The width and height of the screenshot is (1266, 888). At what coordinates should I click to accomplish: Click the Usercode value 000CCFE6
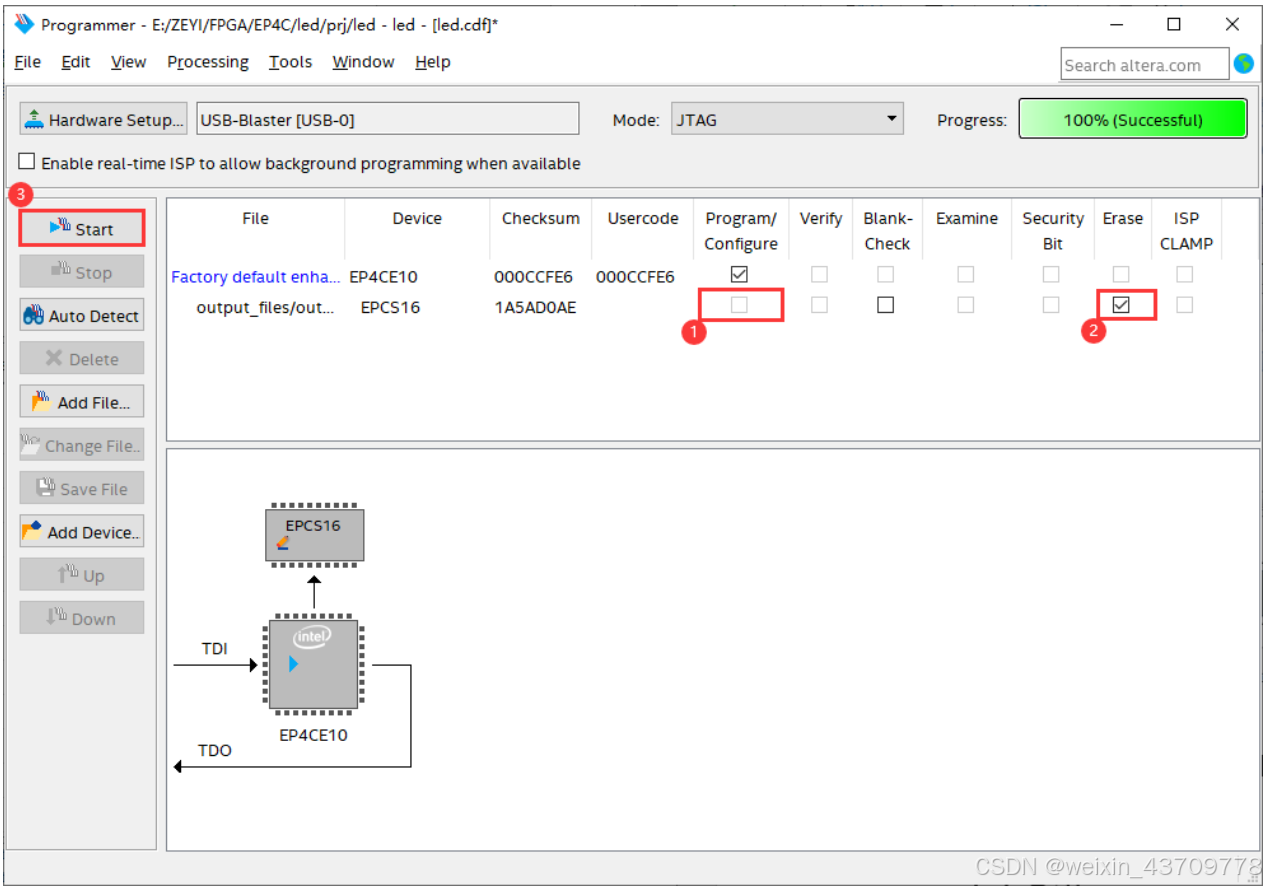pyautogui.click(x=635, y=277)
